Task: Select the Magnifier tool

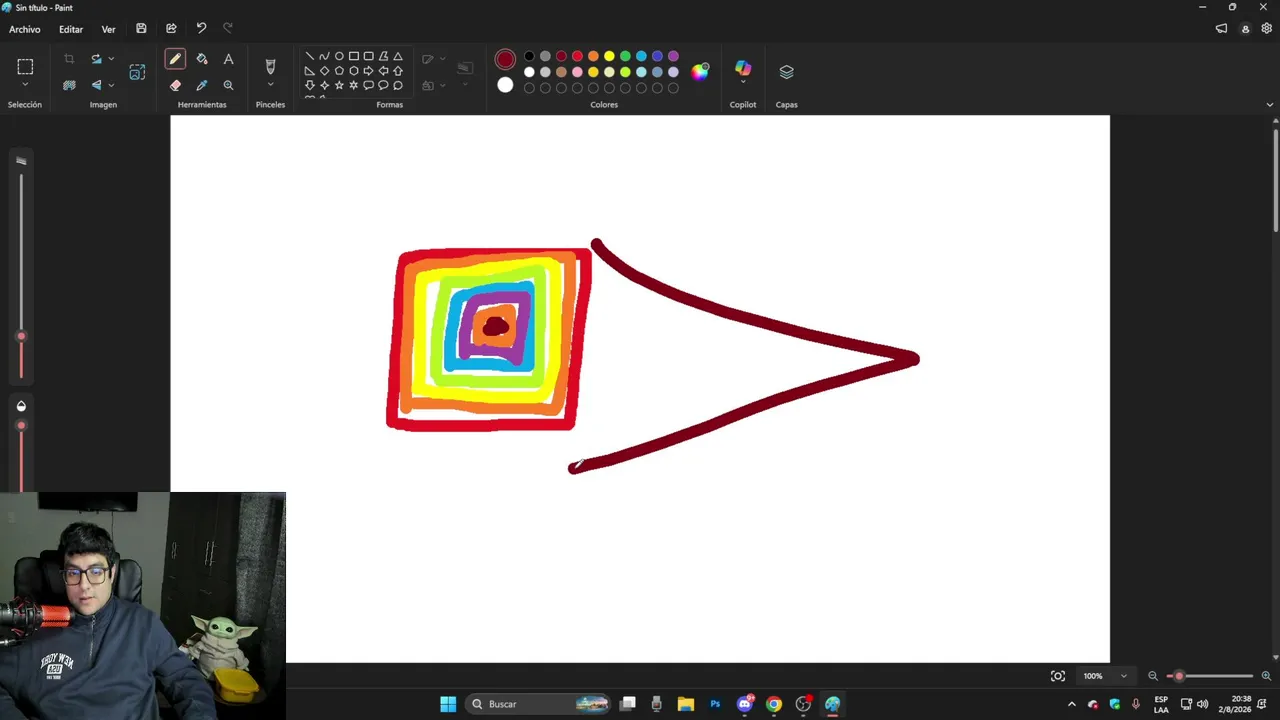Action: point(228,85)
